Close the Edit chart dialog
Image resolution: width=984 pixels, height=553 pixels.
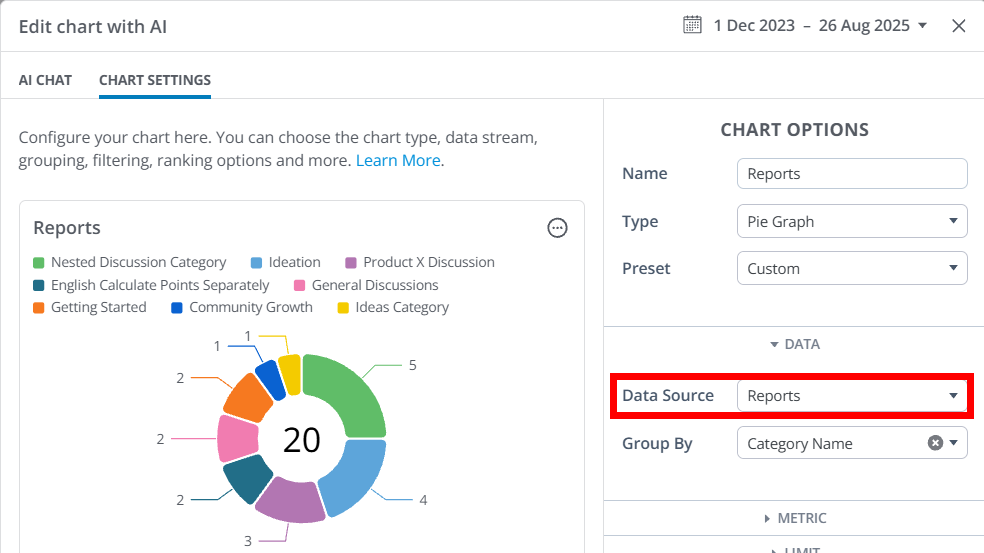[958, 26]
